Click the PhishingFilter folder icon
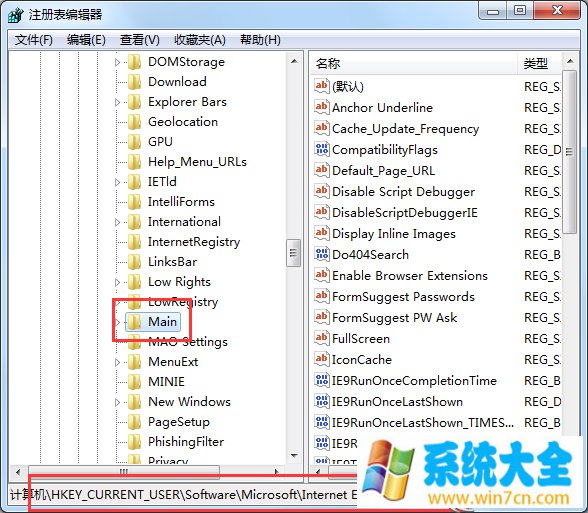 point(134,442)
